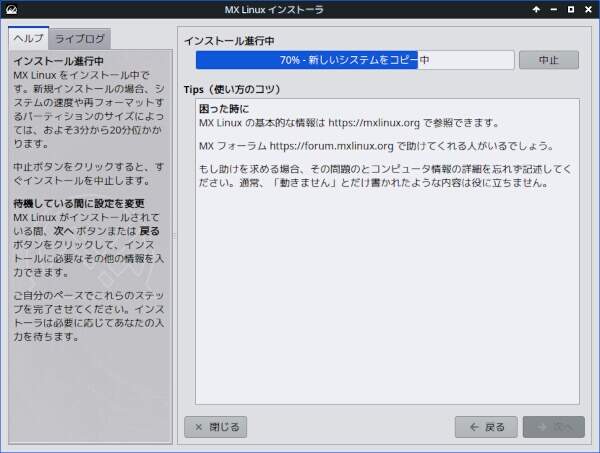Click the forum.mxlinux.org address in tips
Viewport: 600px width, 453px height.
click(340, 146)
